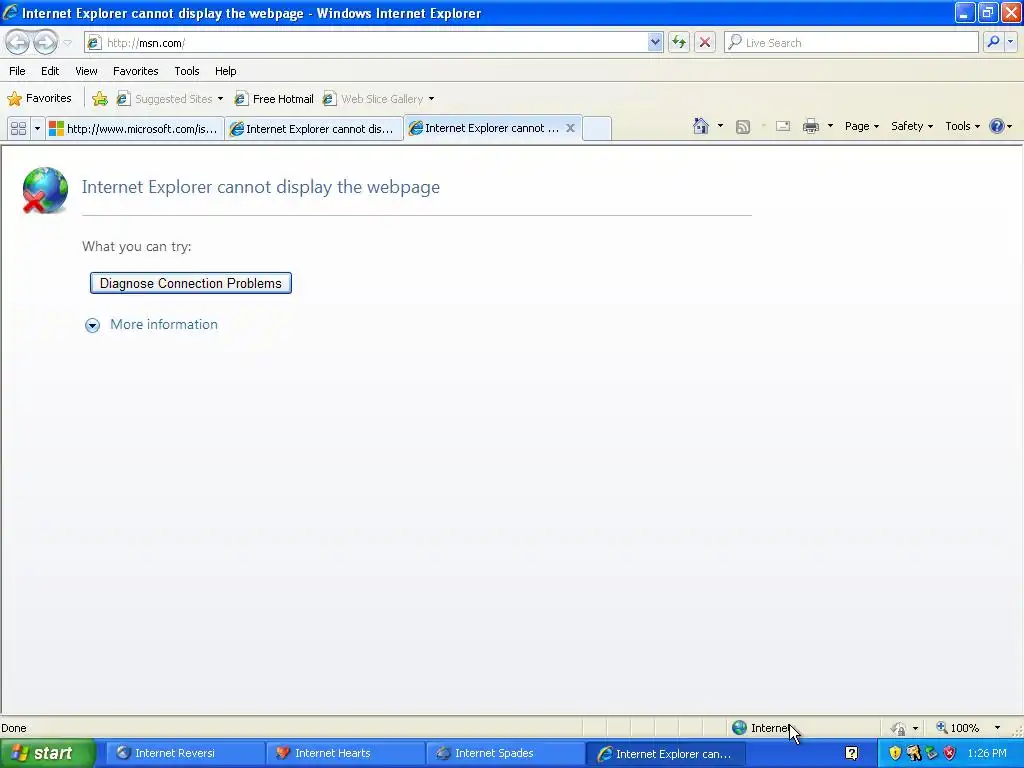The image size is (1024, 768).
Task: Switch to the second Internet Explorer cannot display tab
Action: [x=313, y=129]
